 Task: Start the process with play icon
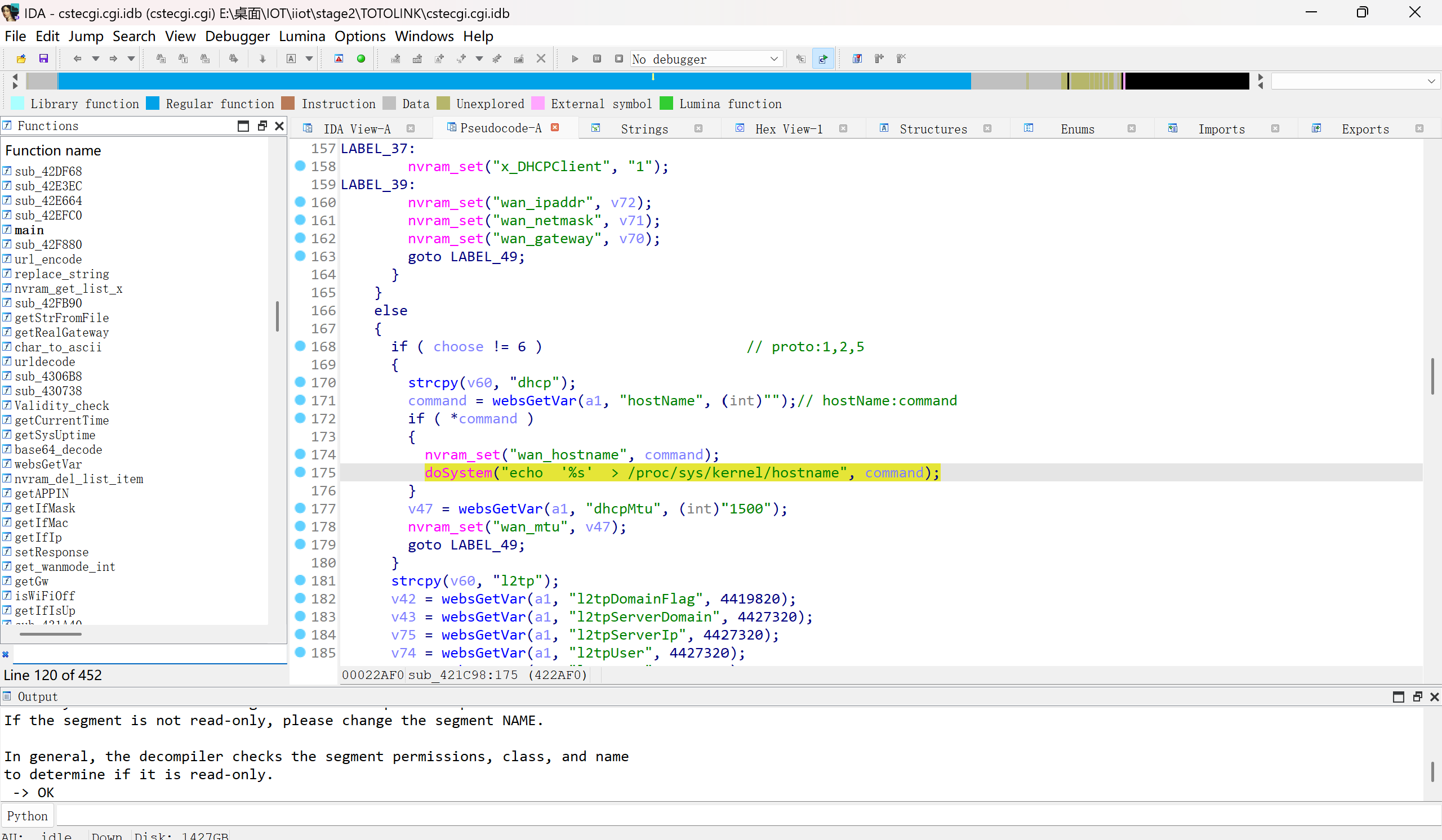coord(575,59)
